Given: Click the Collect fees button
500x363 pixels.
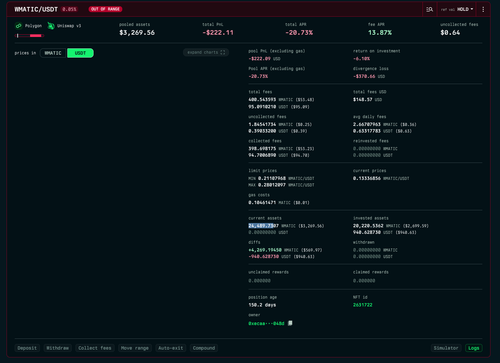Looking at the screenshot, I should pyautogui.click(x=95, y=348).
